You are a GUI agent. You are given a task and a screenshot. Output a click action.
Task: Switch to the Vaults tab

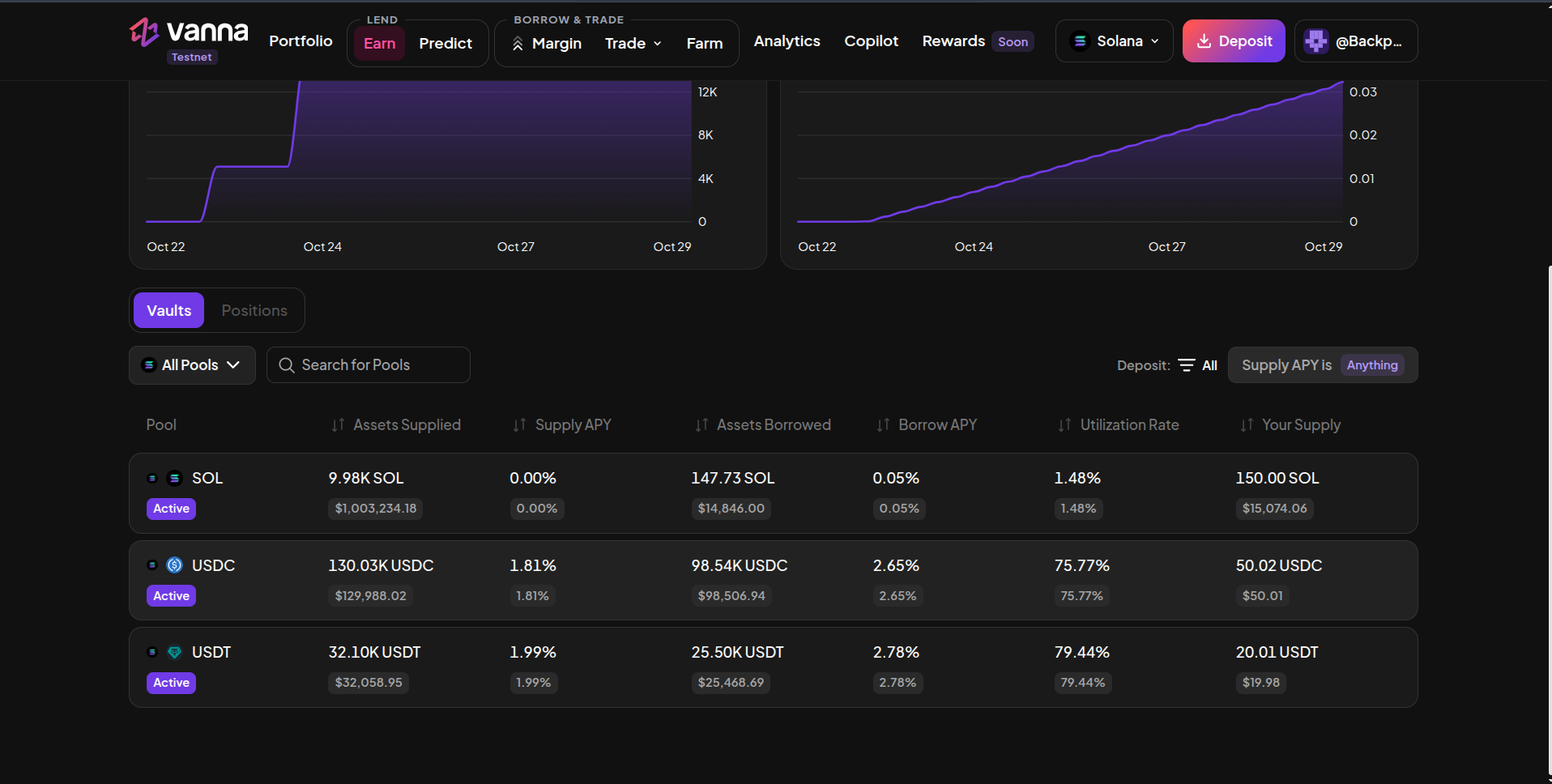pos(168,310)
